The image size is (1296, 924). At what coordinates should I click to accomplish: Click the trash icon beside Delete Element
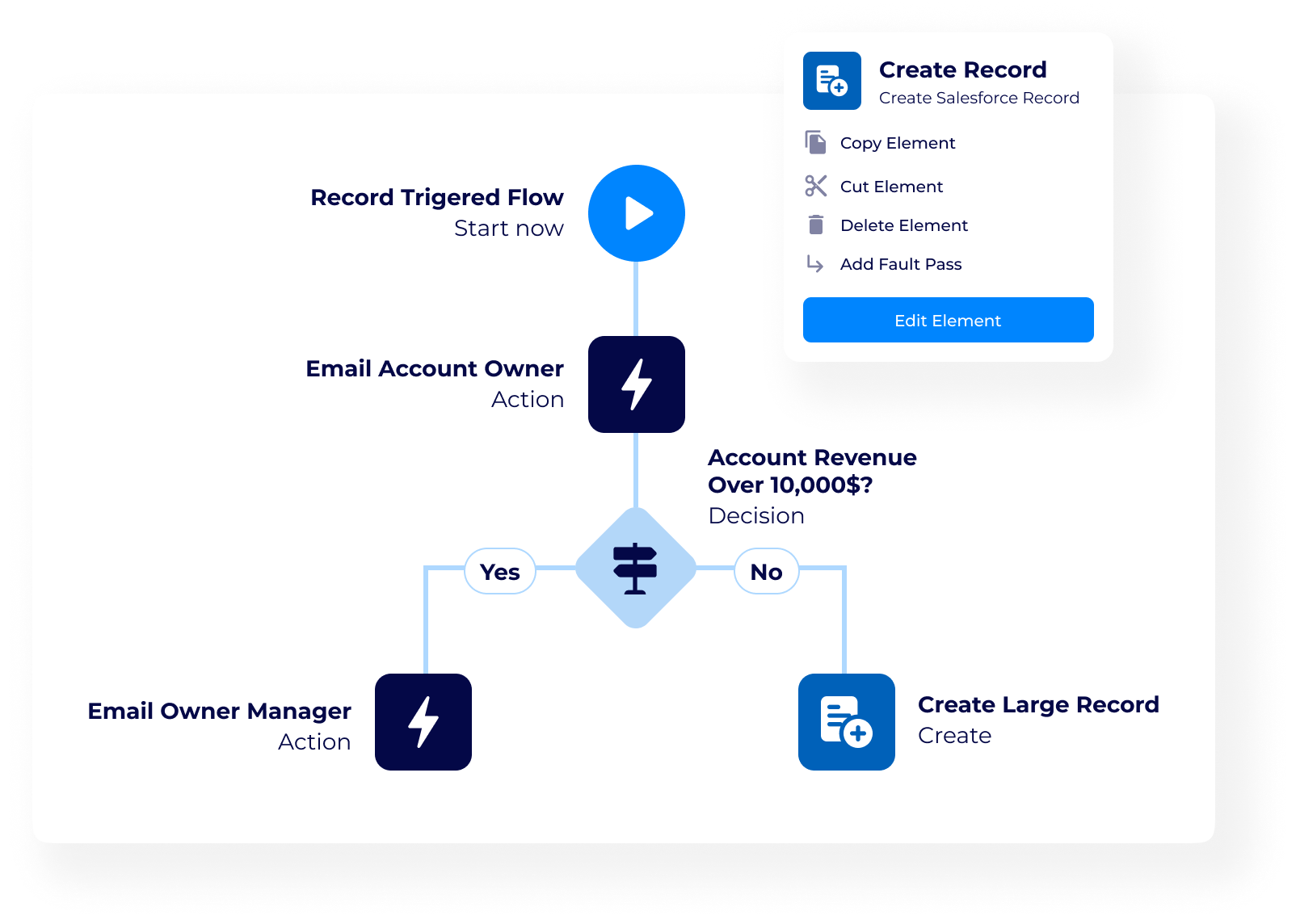(x=816, y=225)
